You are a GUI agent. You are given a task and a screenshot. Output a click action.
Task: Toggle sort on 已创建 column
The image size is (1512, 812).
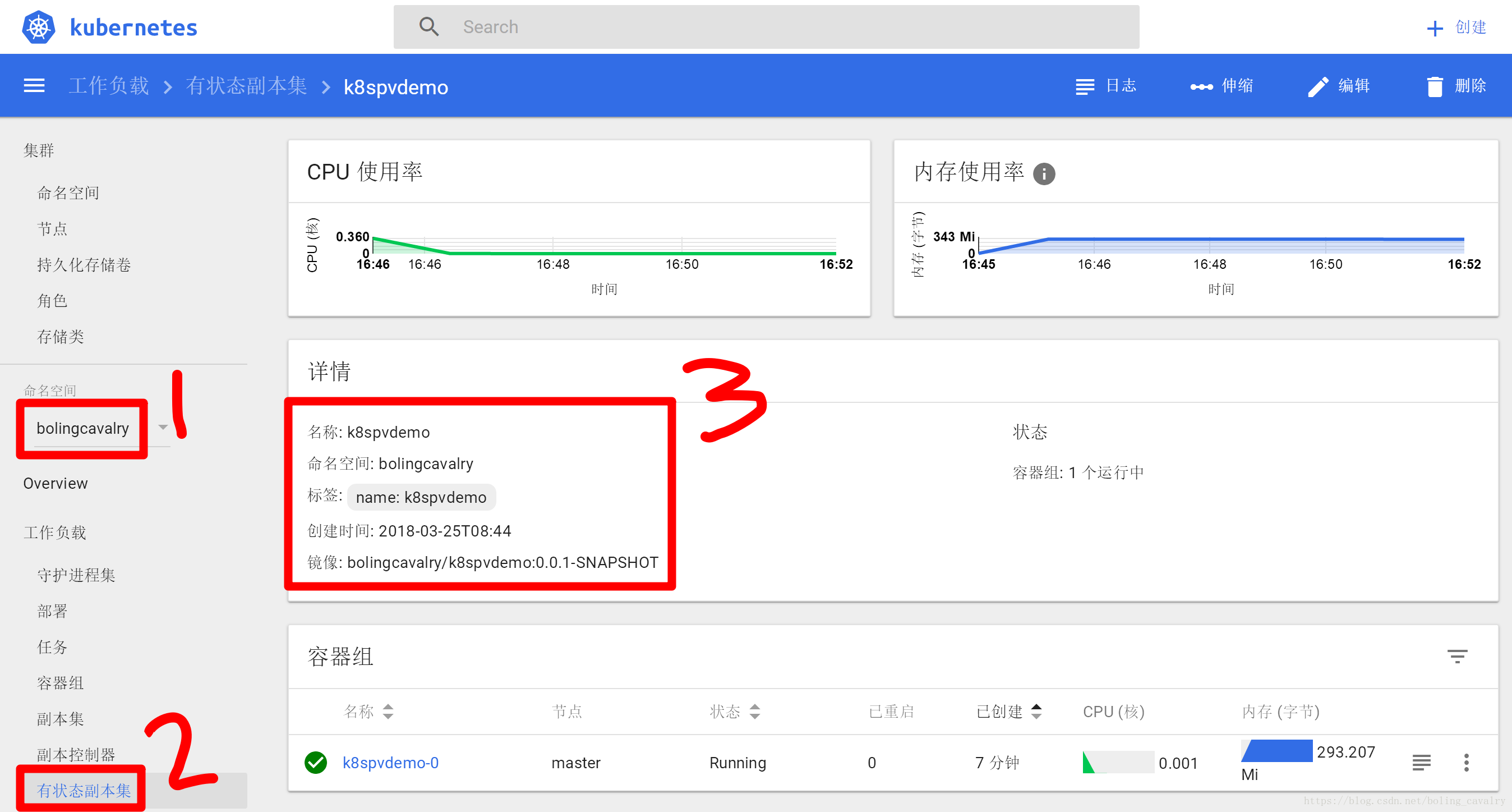pos(1036,712)
